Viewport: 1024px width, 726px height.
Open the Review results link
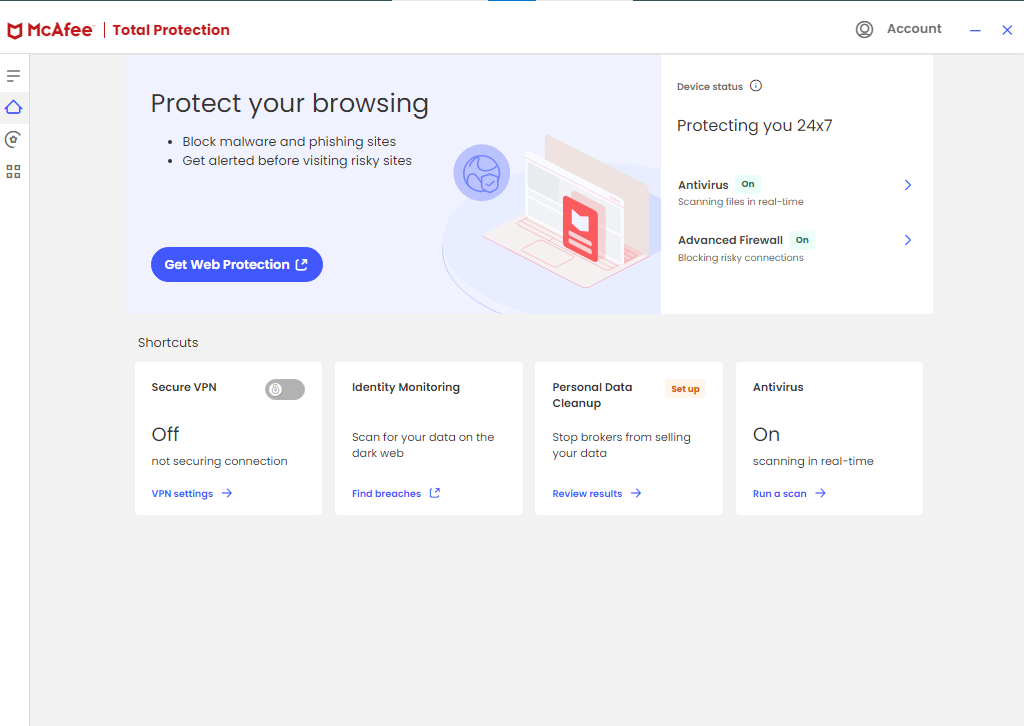point(587,494)
